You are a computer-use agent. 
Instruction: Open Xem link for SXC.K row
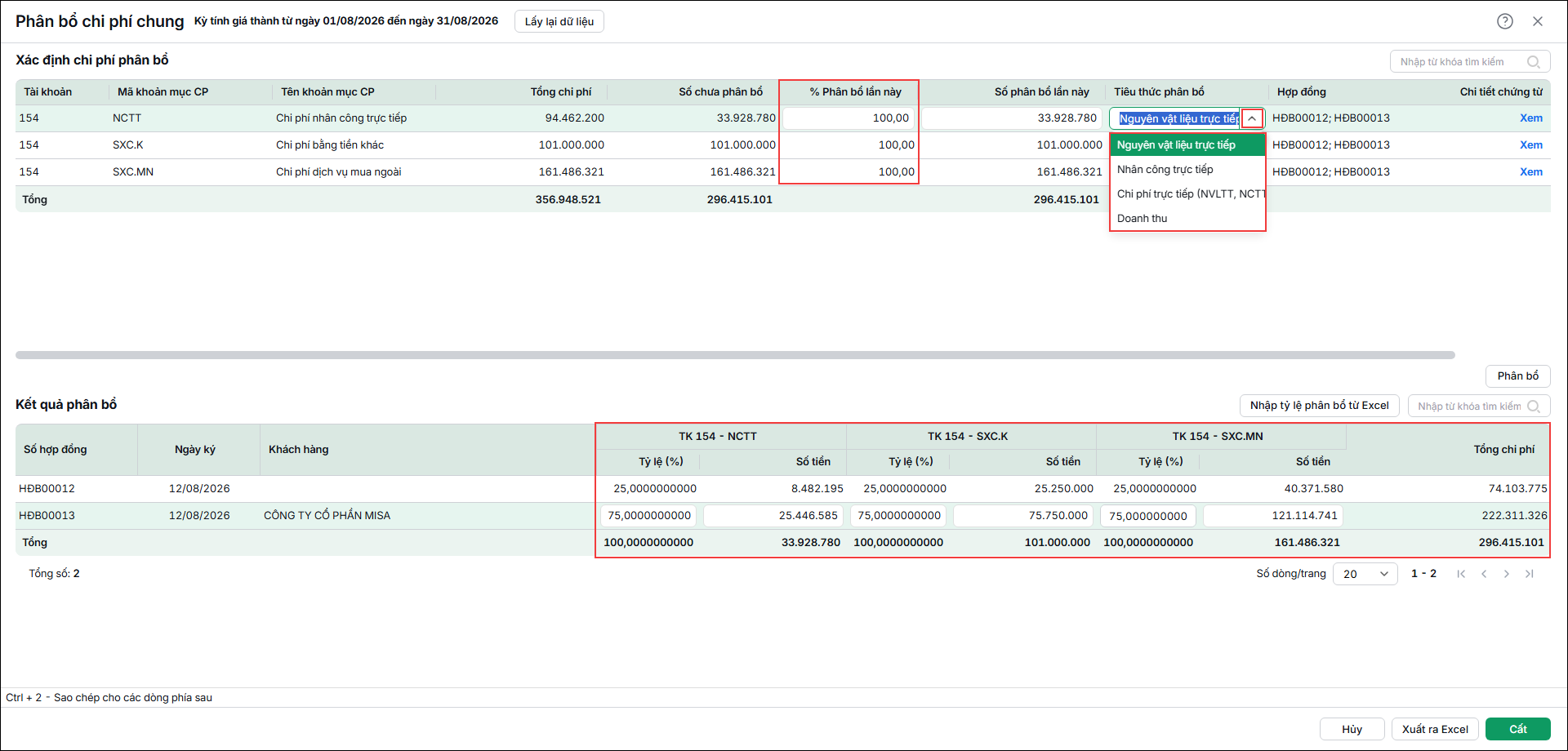1530,144
